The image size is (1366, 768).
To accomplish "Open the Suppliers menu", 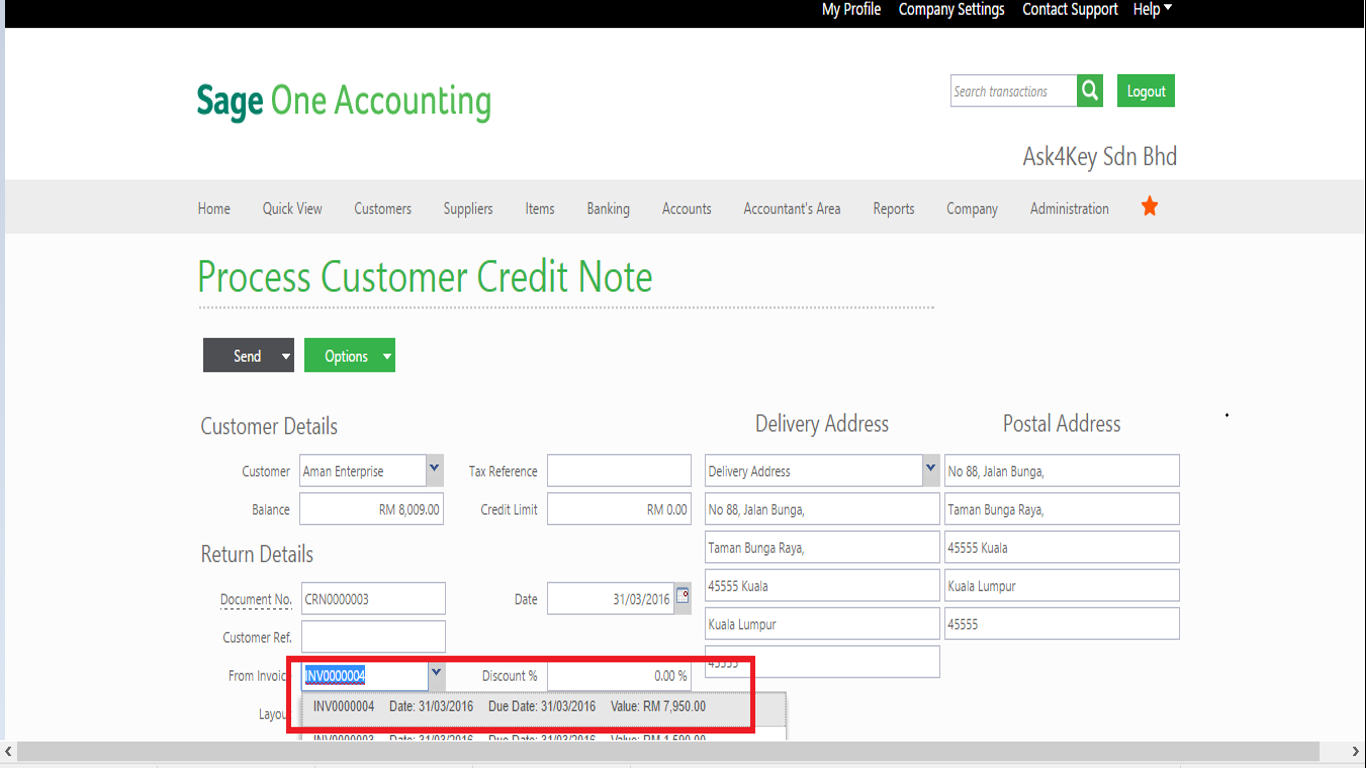I will point(468,208).
